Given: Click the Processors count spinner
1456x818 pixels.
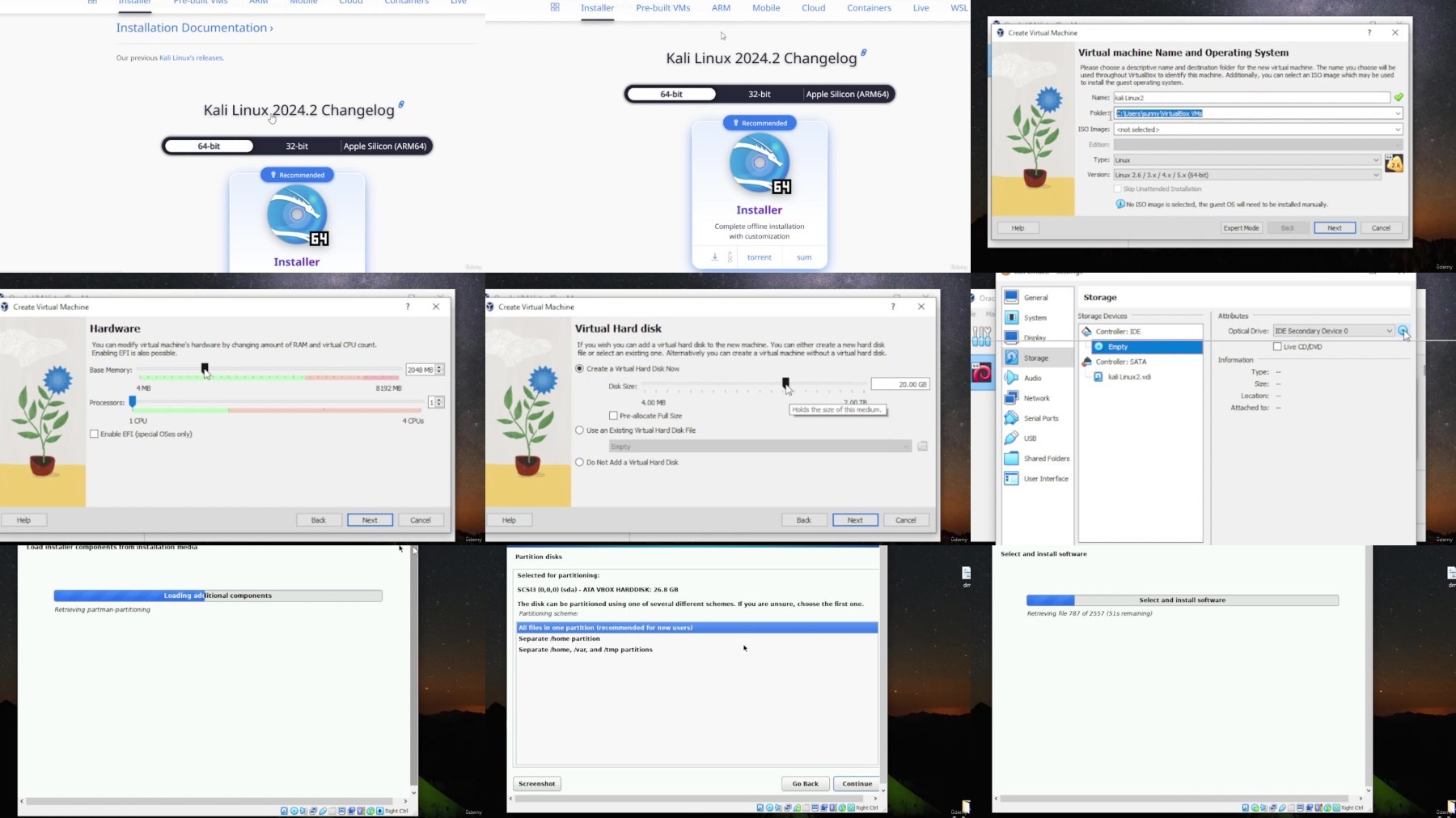Looking at the screenshot, I should [x=439, y=402].
